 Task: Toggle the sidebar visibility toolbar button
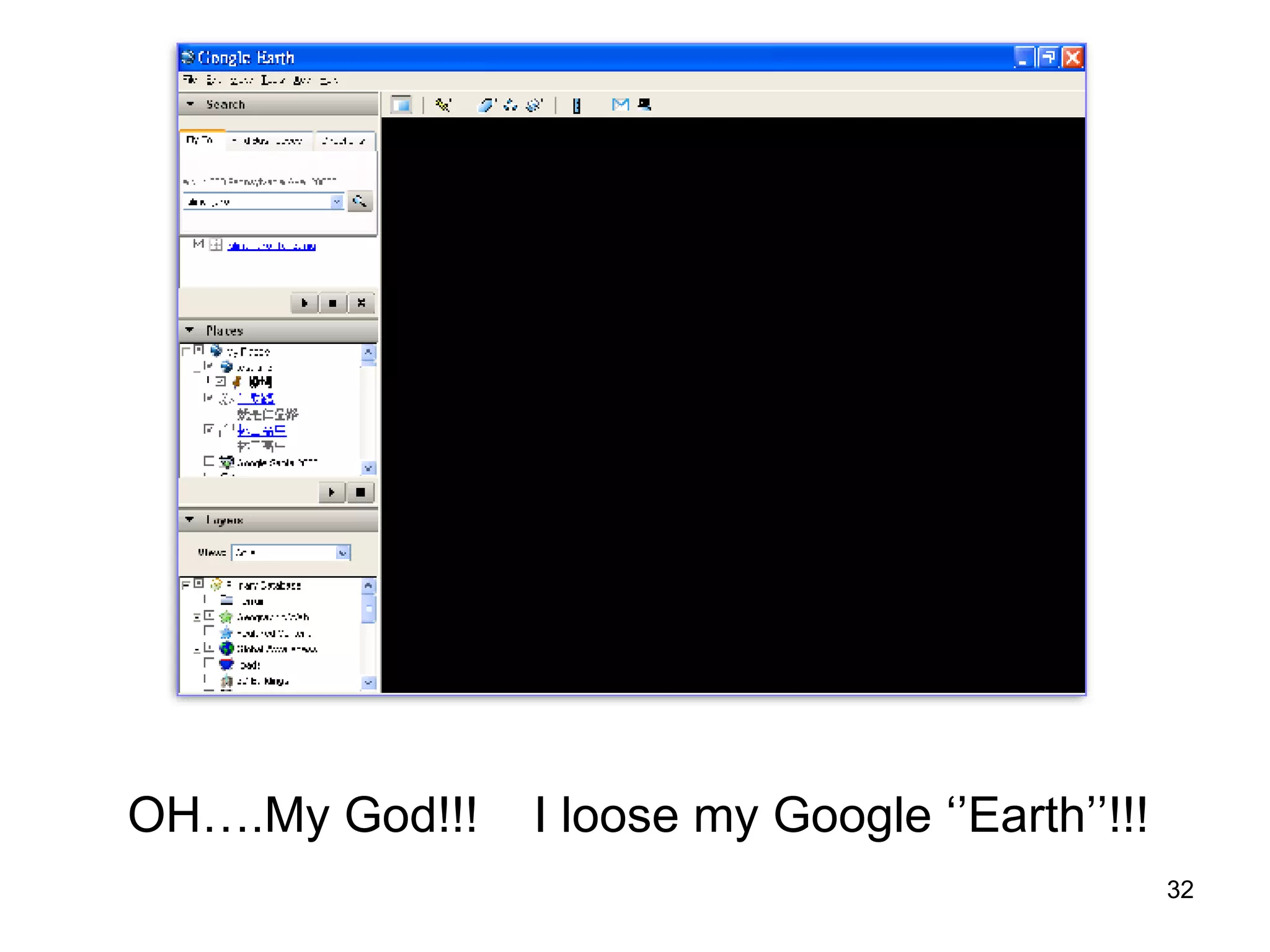tap(401, 105)
